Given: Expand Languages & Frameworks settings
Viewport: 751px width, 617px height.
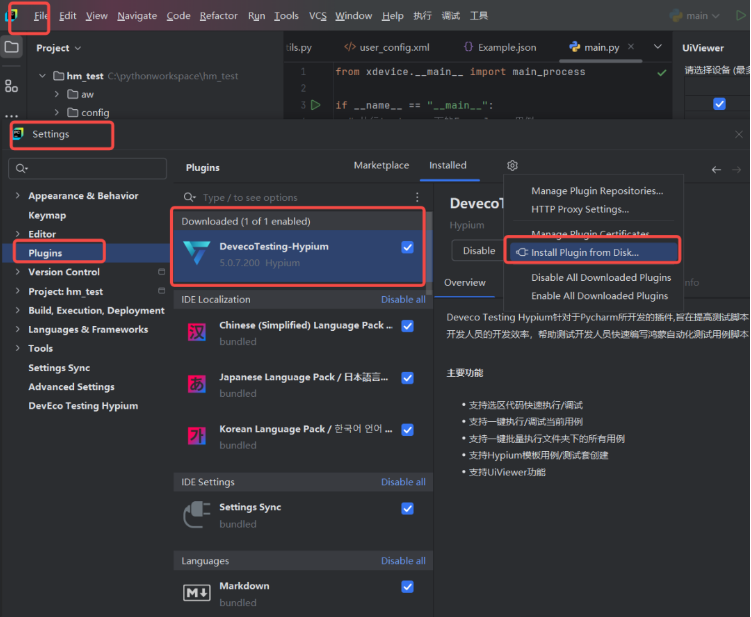Looking at the screenshot, I should tap(18, 330).
